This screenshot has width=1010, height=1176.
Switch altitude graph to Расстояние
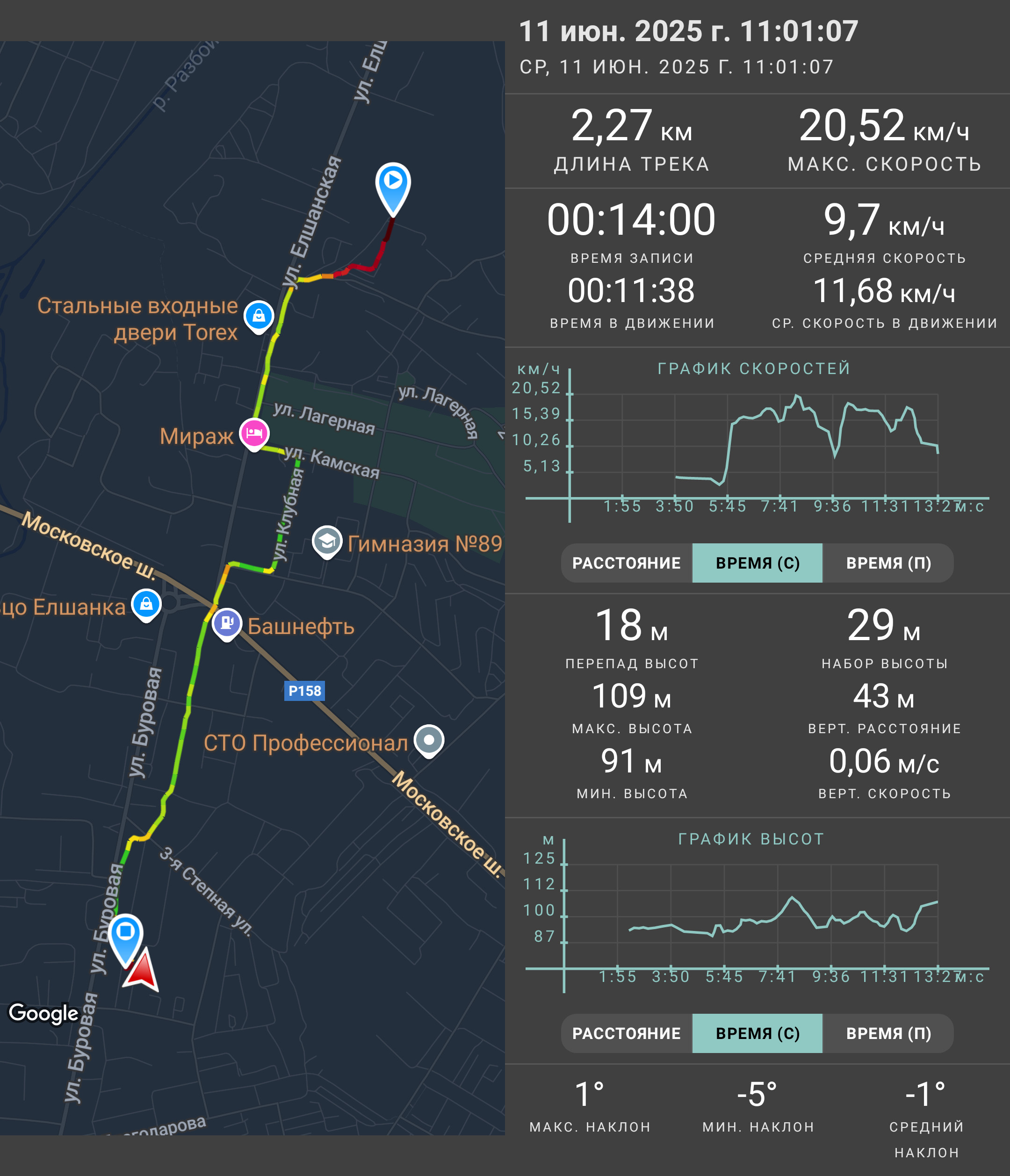pos(627,1033)
